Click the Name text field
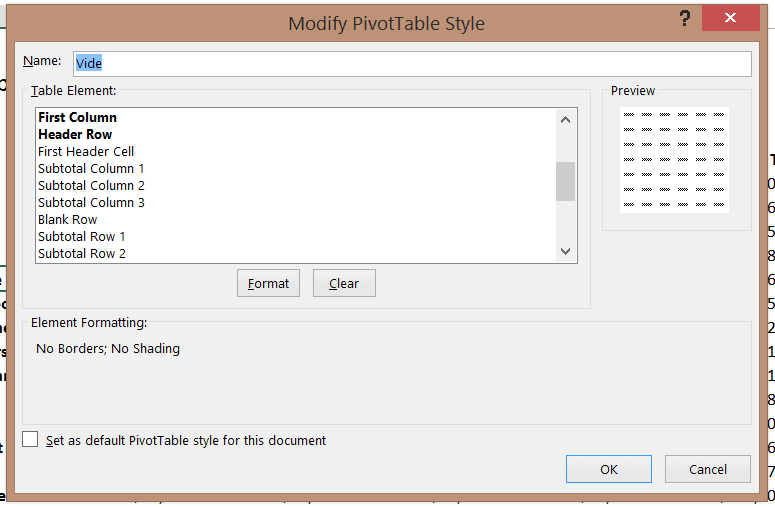The height and width of the screenshot is (507, 775). [412, 63]
